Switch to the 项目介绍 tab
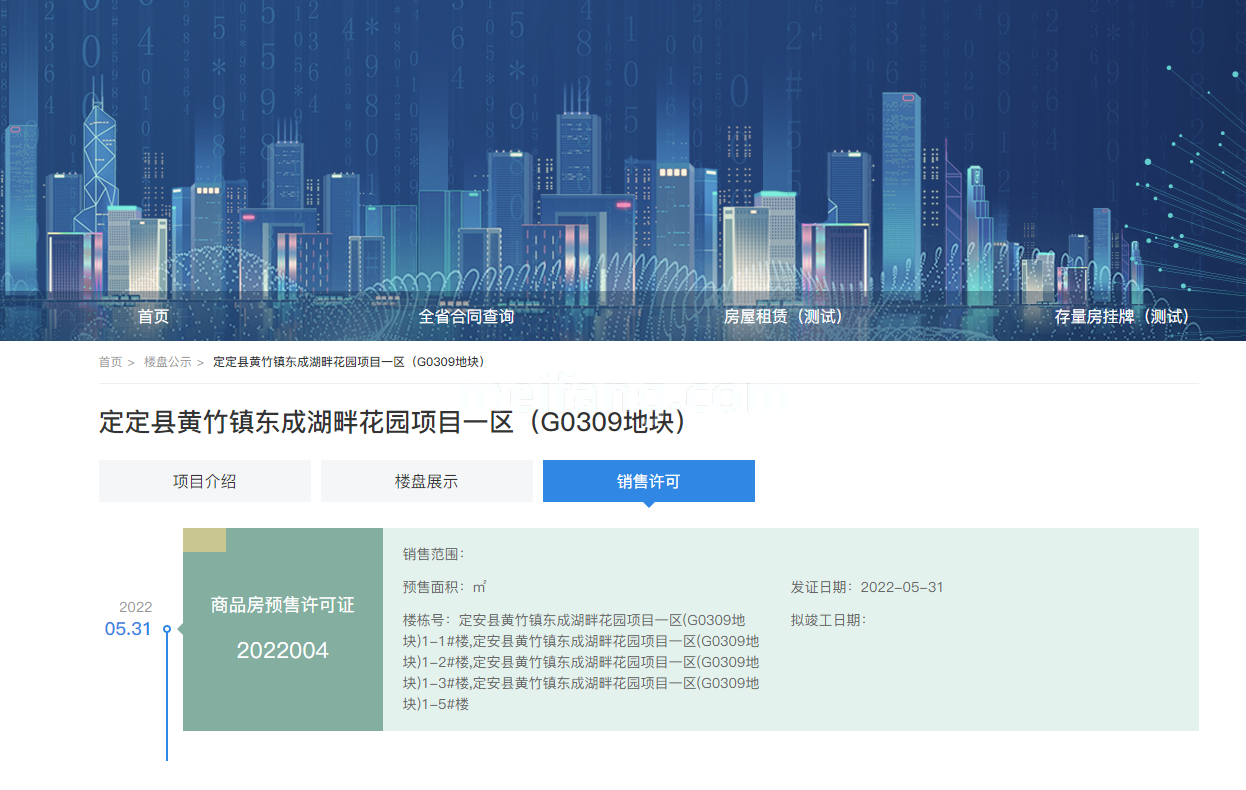The image size is (1246, 790). coord(204,481)
